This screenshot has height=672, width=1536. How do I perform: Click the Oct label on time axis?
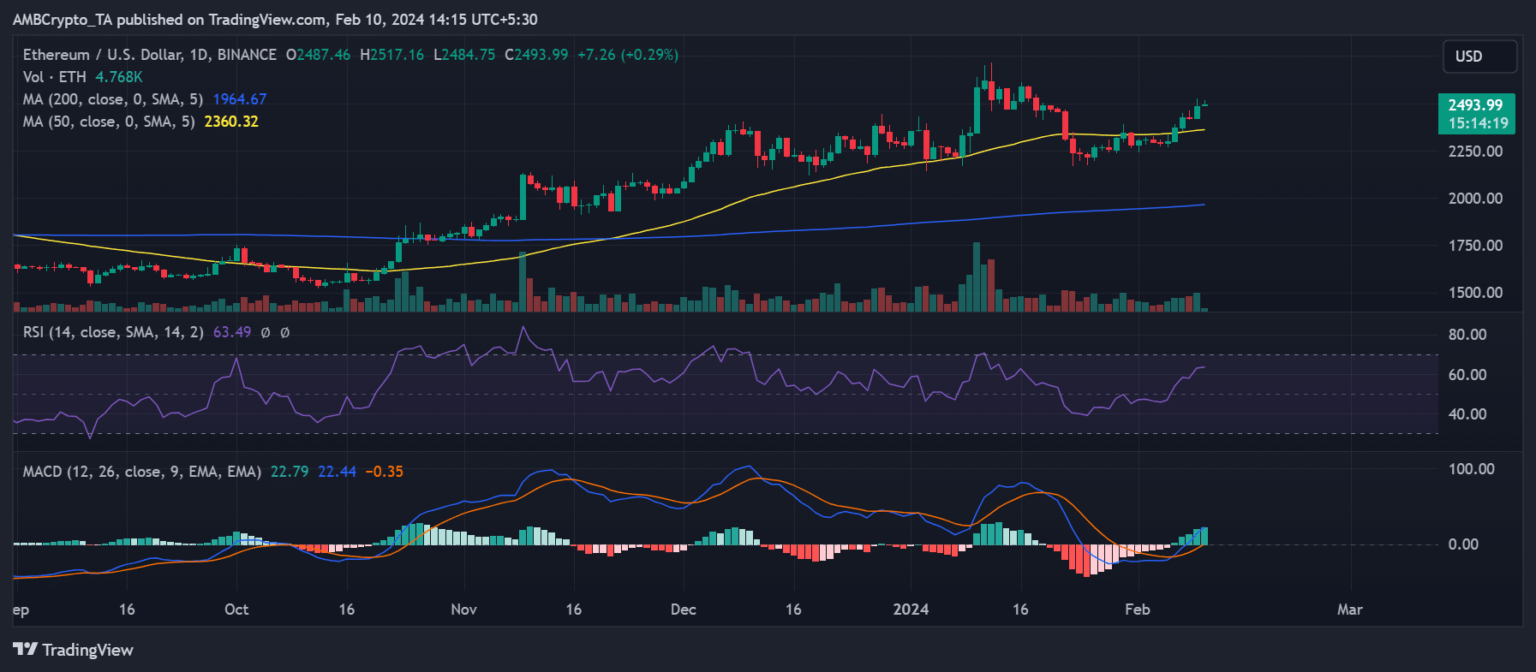236,609
